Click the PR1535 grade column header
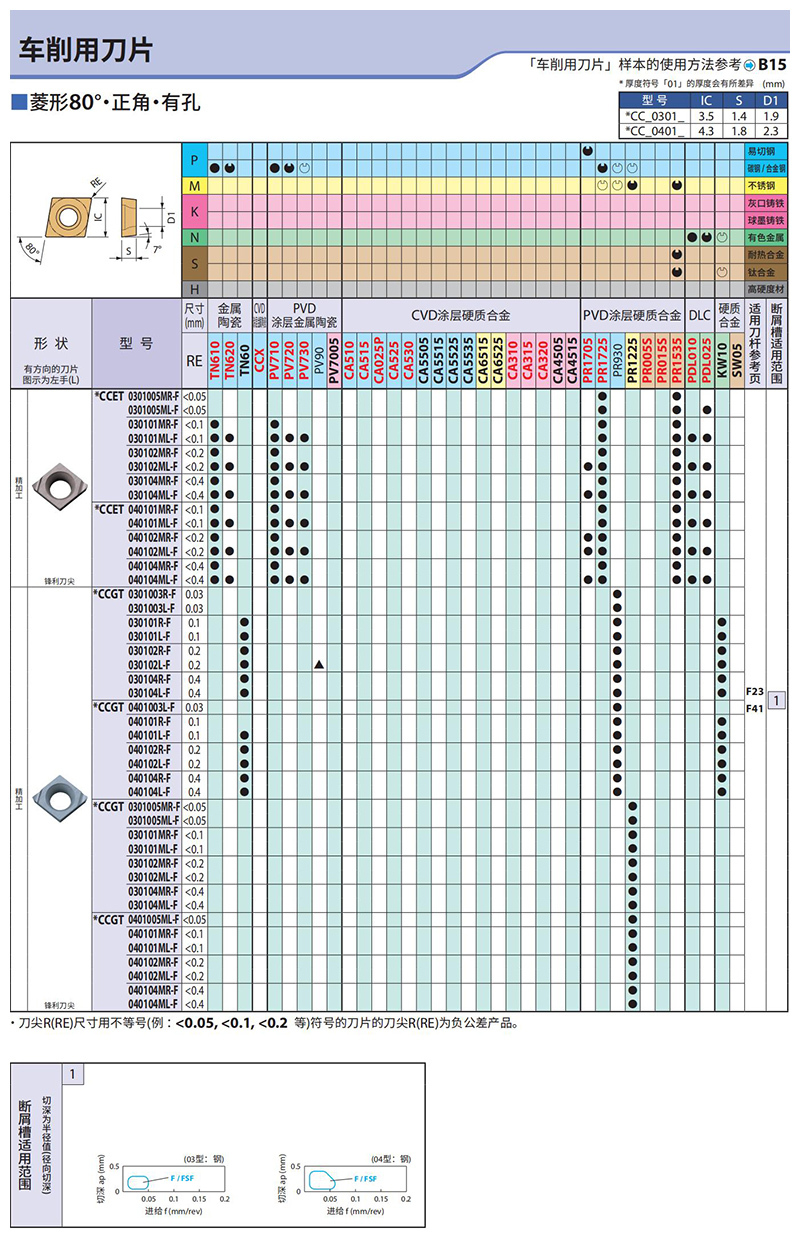Viewport: 800px width, 1239px height. tap(677, 360)
